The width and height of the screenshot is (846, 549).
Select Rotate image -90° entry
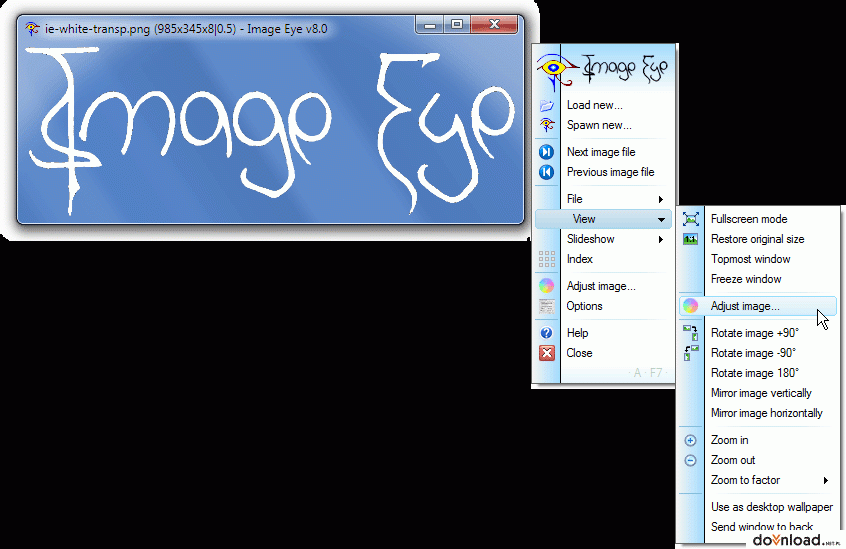pyautogui.click(x=758, y=353)
